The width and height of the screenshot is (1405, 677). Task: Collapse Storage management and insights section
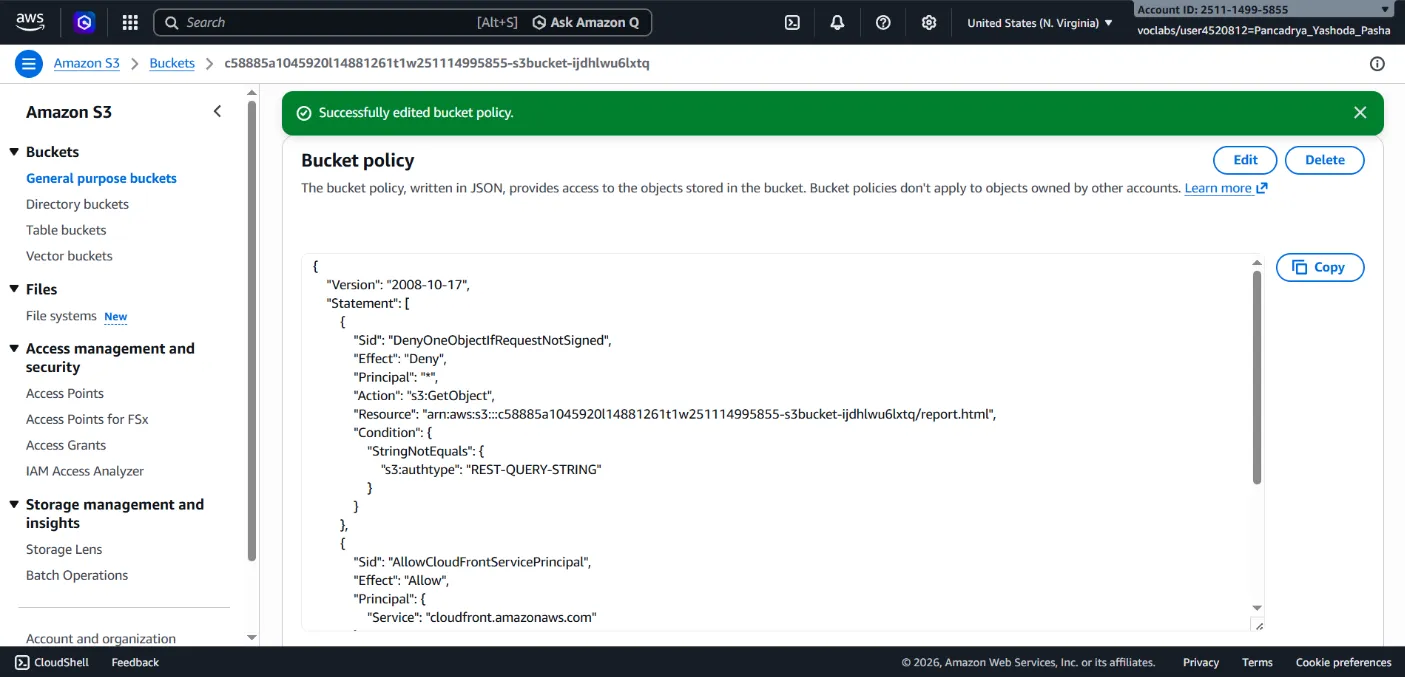pyautogui.click(x=15, y=505)
